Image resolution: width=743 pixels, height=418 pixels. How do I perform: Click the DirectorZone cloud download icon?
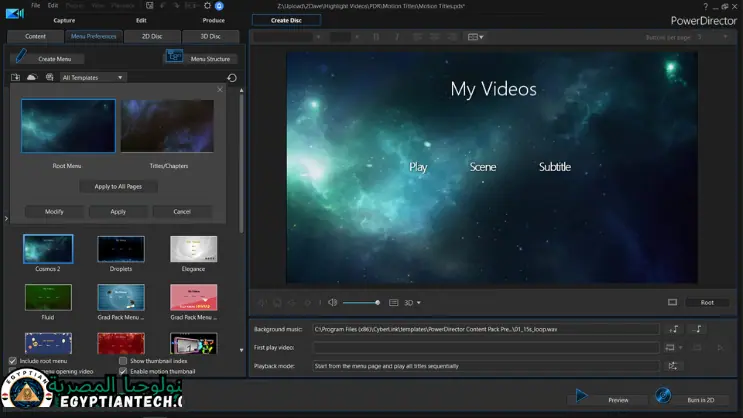coord(32,77)
